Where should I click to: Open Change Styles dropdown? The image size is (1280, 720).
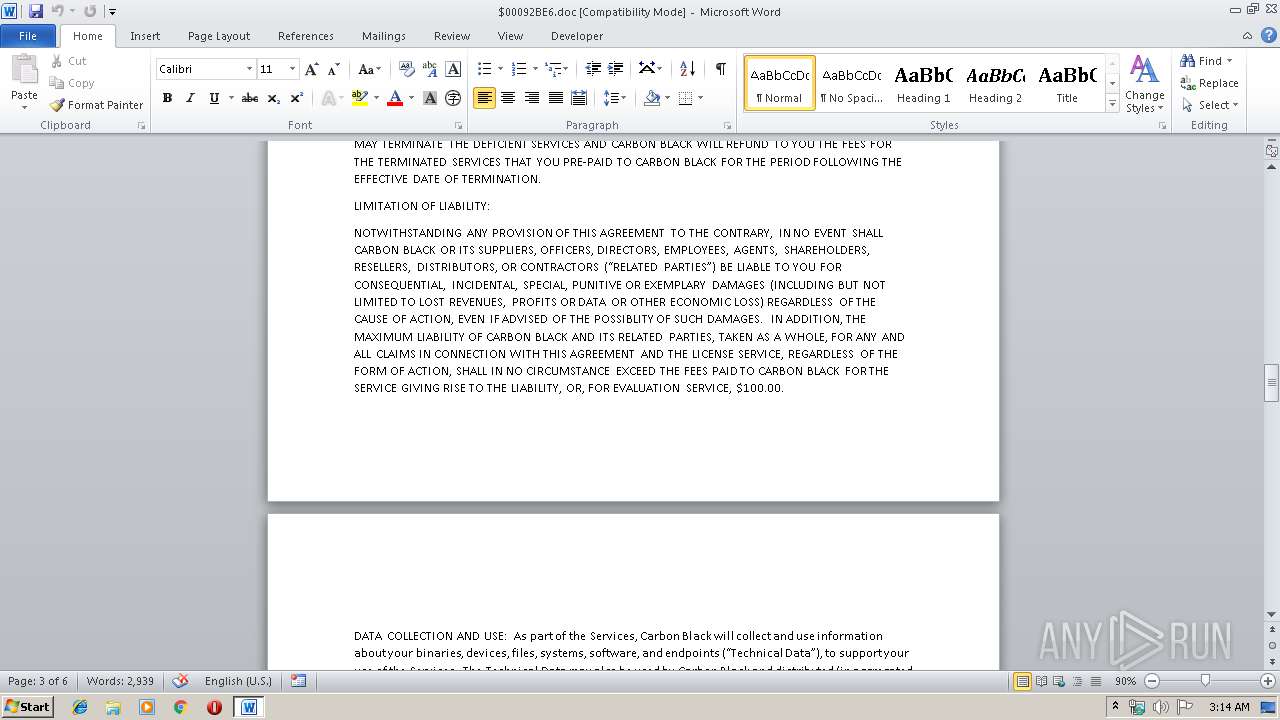(1144, 84)
